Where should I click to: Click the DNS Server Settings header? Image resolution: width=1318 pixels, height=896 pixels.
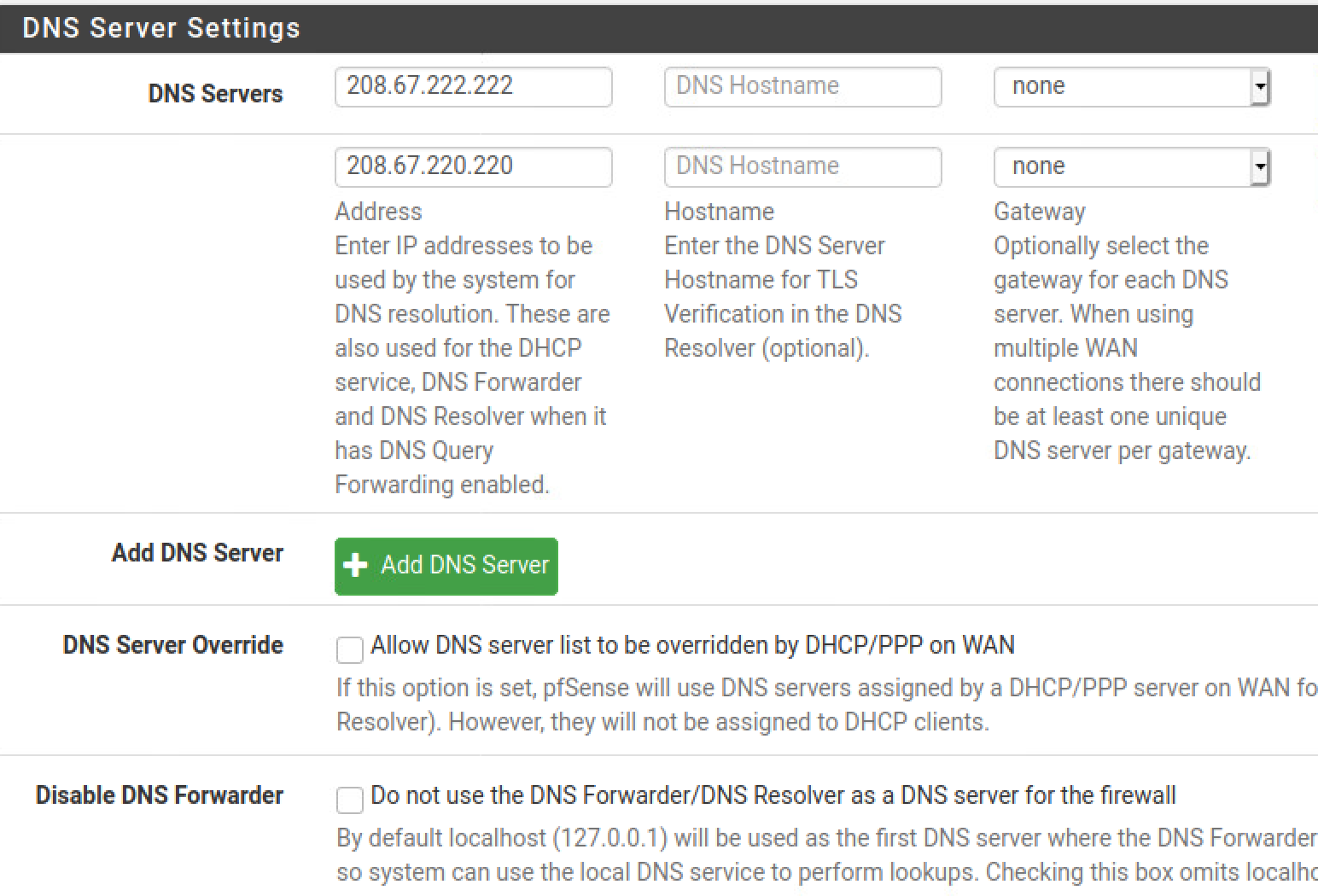tap(161, 28)
